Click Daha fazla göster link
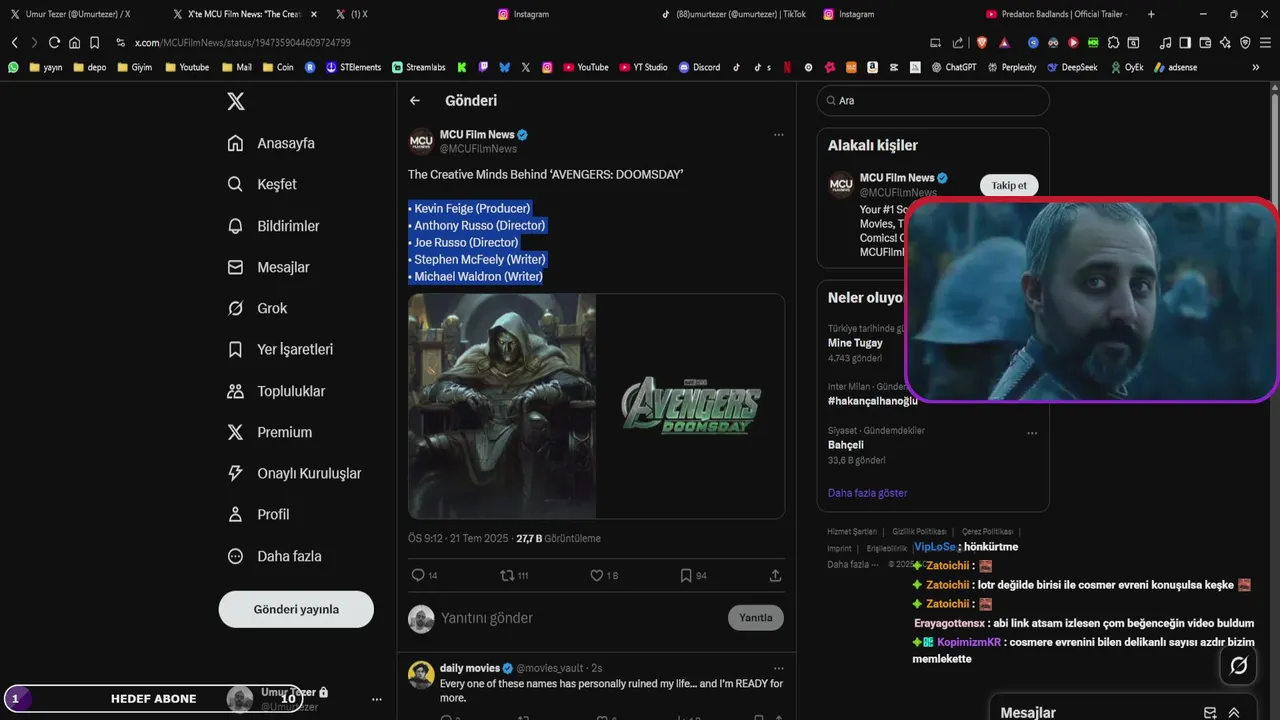The height and width of the screenshot is (720, 1280). click(868, 493)
